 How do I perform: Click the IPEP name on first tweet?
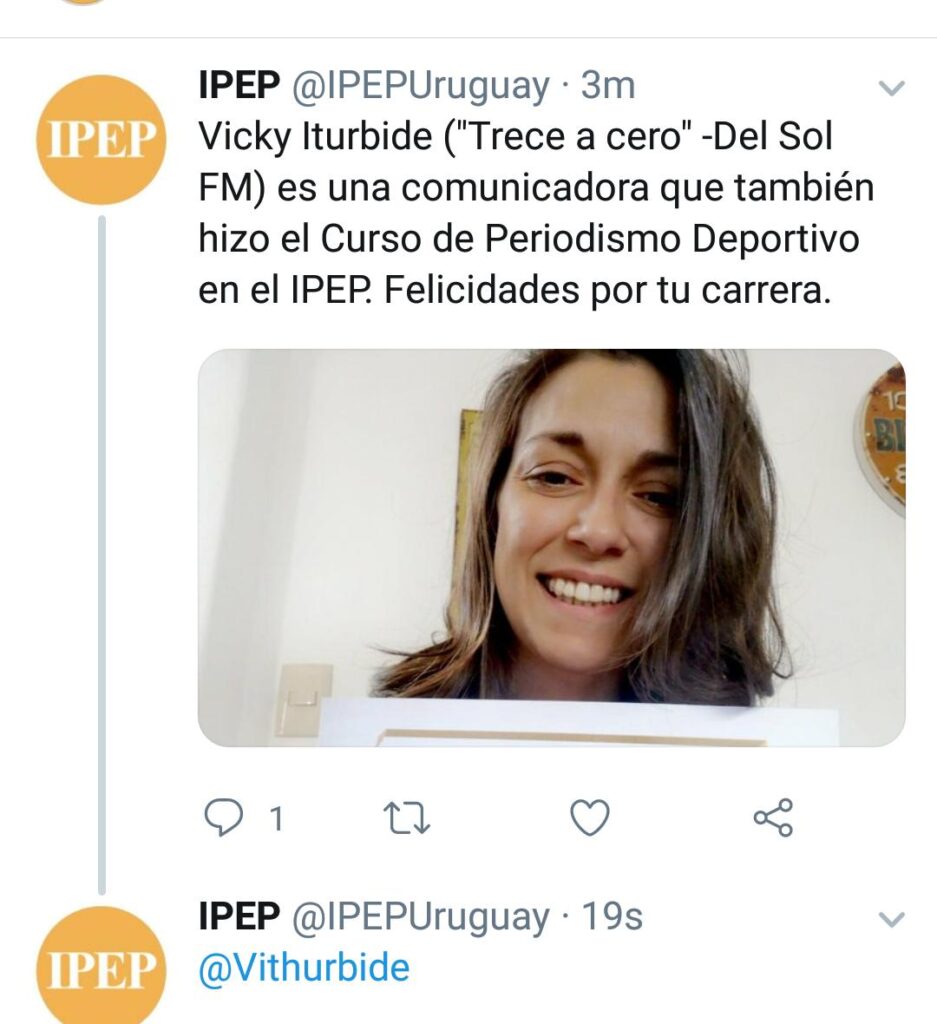tap(239, 87)
